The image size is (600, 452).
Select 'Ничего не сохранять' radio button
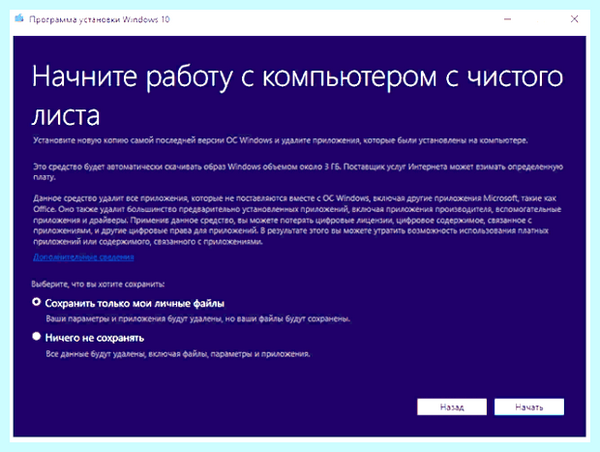(36, 337)
